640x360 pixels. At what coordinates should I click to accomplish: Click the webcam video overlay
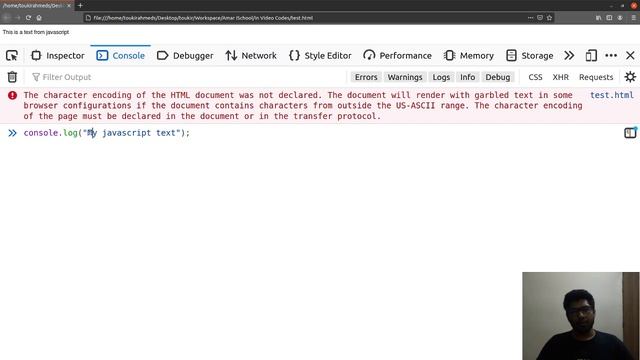(581, 316)
